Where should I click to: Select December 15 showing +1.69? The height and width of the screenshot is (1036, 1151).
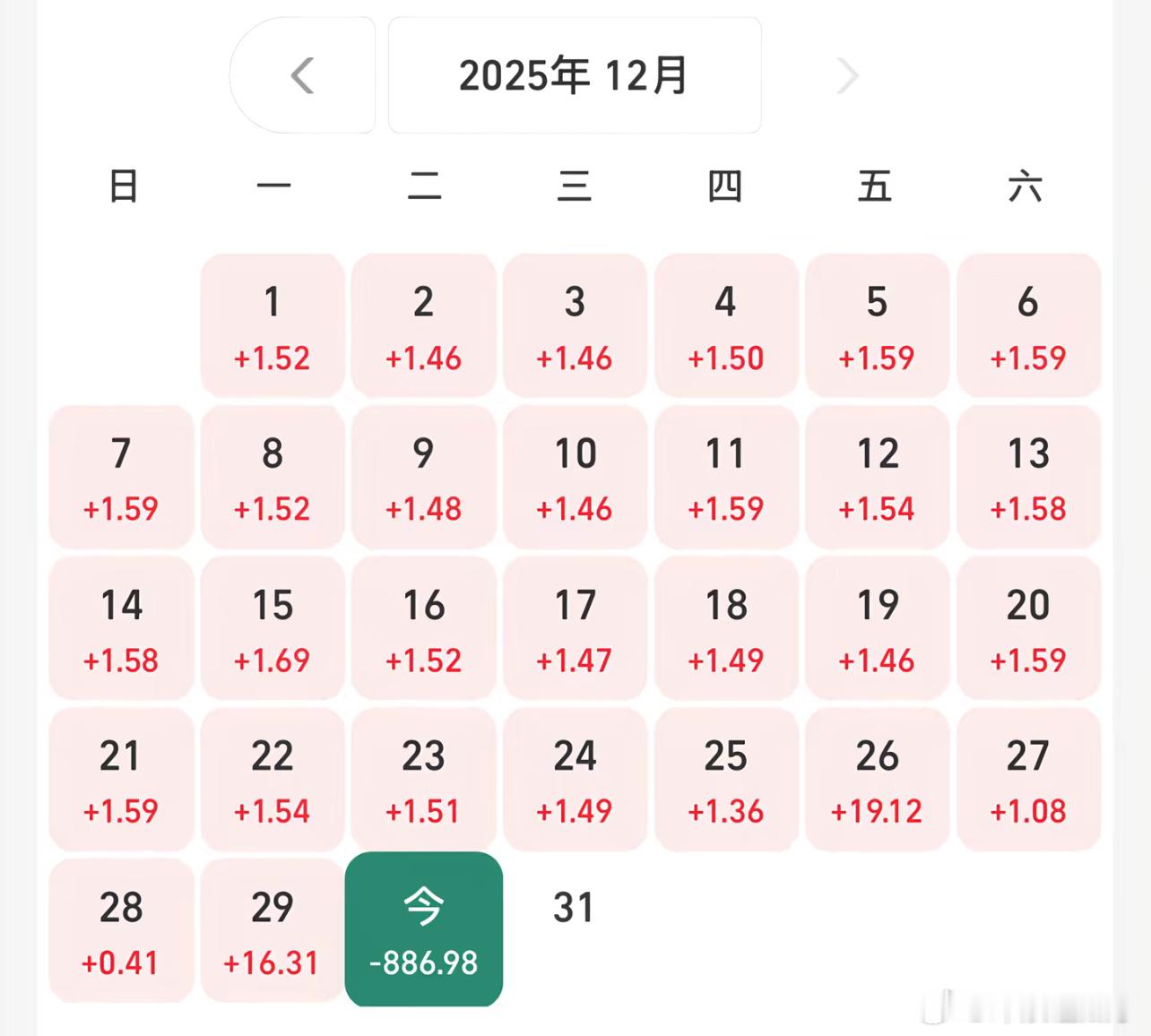click(273, 627)
